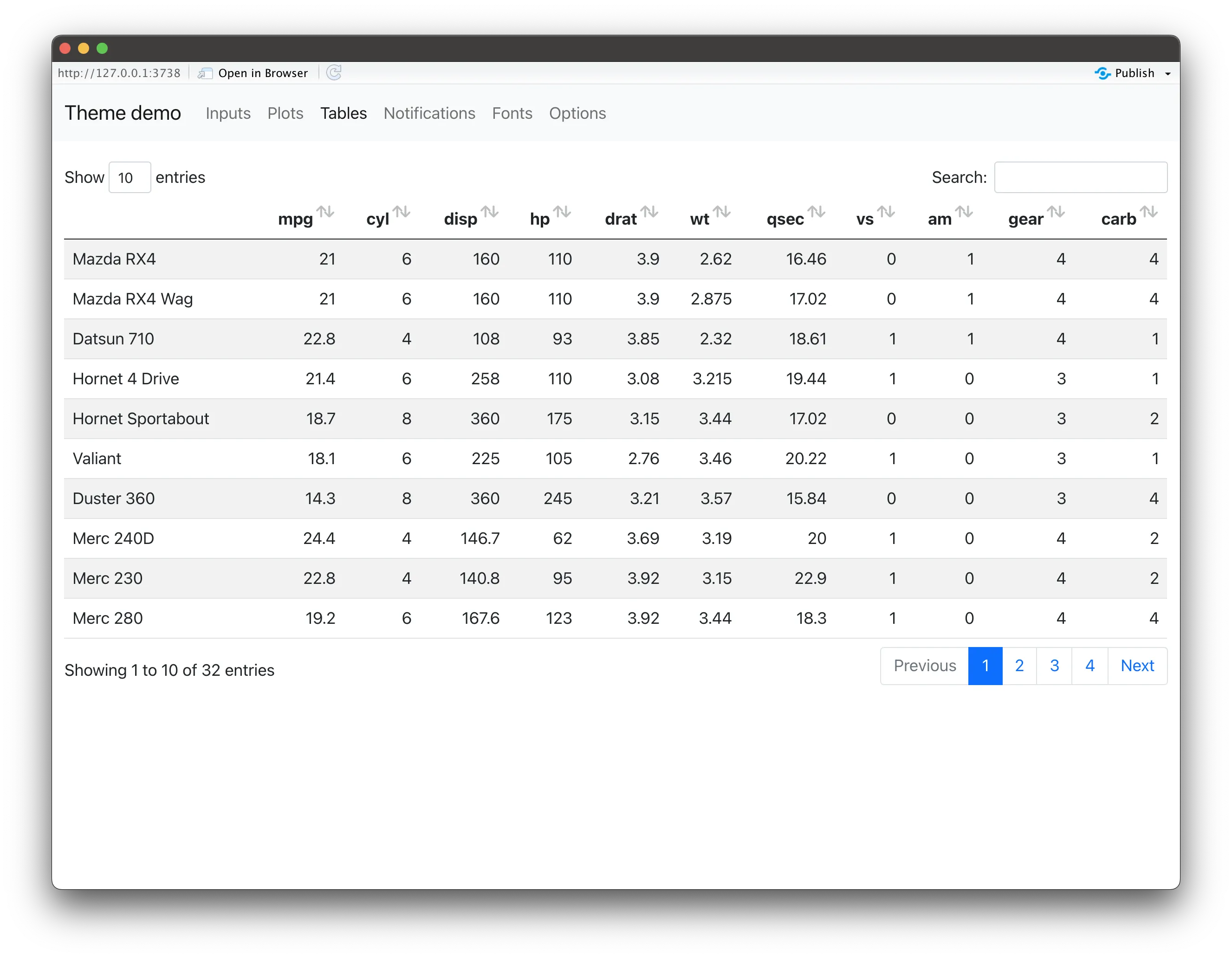
Task: Click the disp column sort icon
Action: click(x=490, y=212)
